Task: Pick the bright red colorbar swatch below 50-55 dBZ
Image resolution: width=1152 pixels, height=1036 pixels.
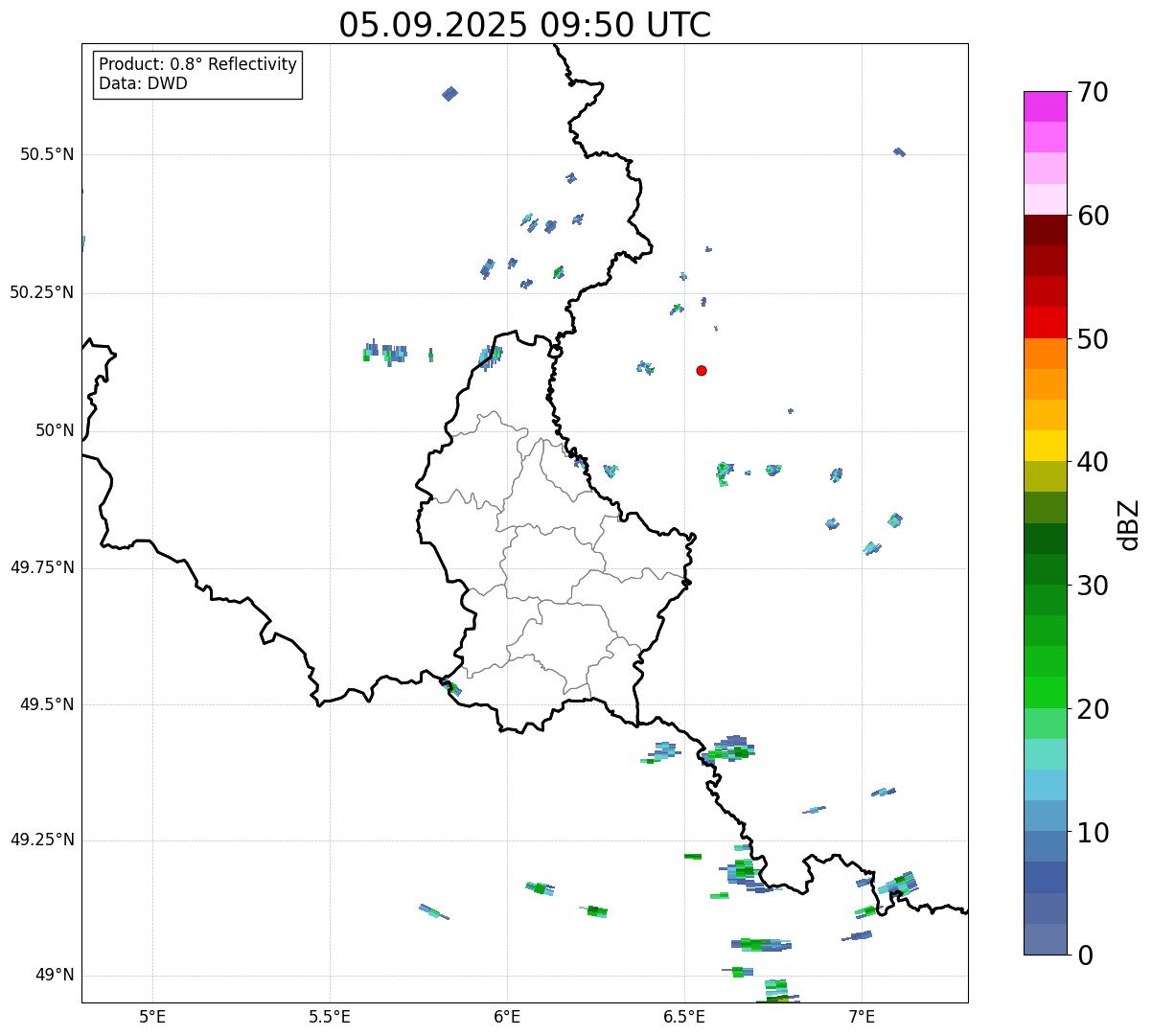Action: click(x=1046, y=322)
